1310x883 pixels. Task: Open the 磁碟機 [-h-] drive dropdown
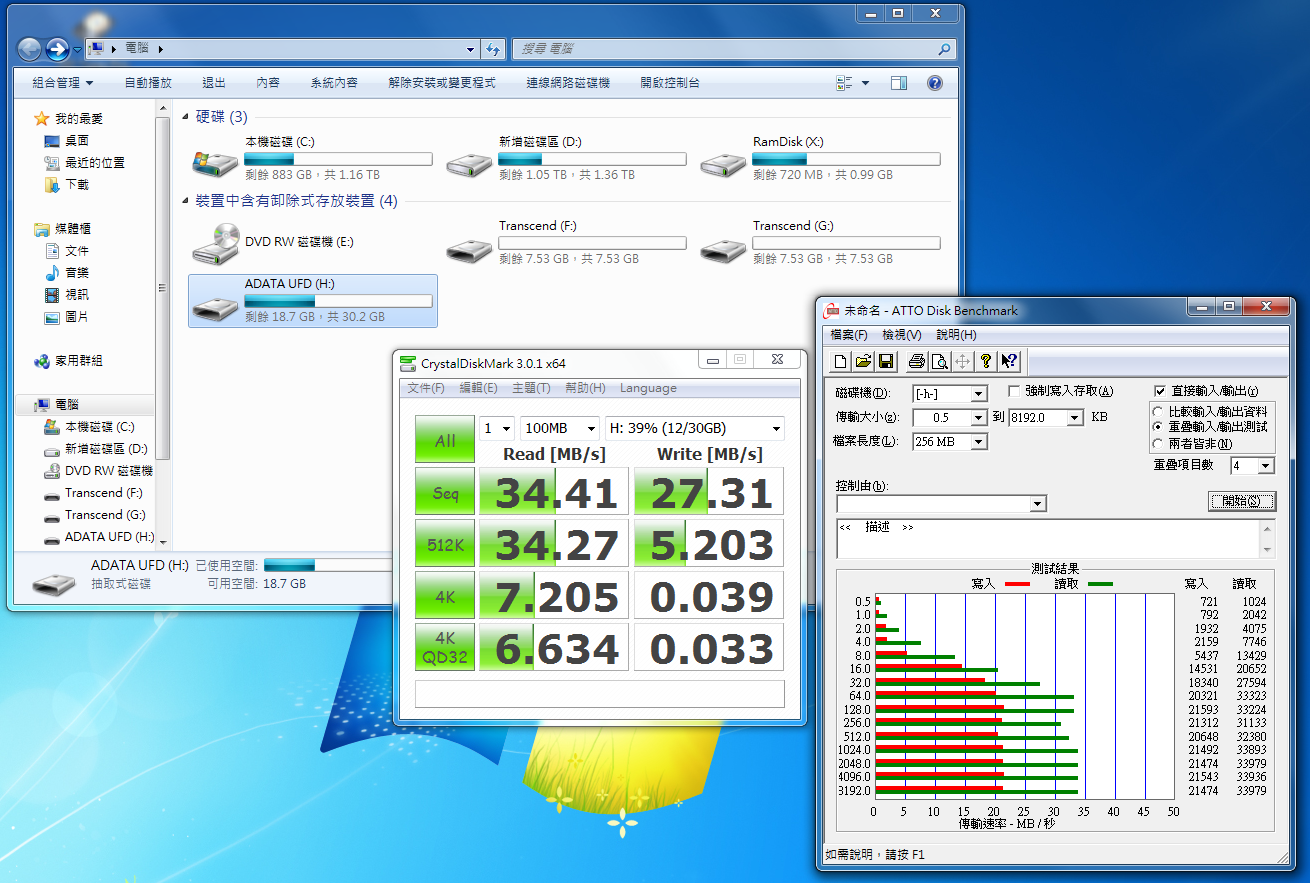[979, 394]
